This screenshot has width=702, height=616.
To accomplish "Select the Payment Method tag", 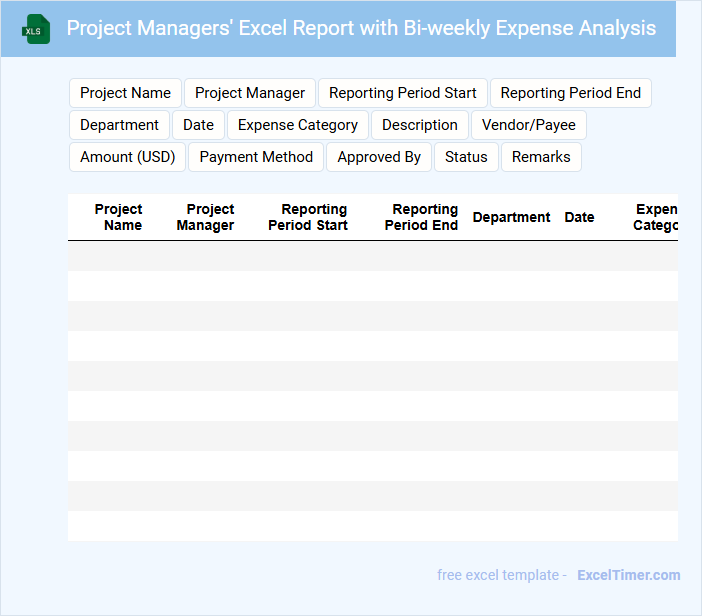I will 256,157.
